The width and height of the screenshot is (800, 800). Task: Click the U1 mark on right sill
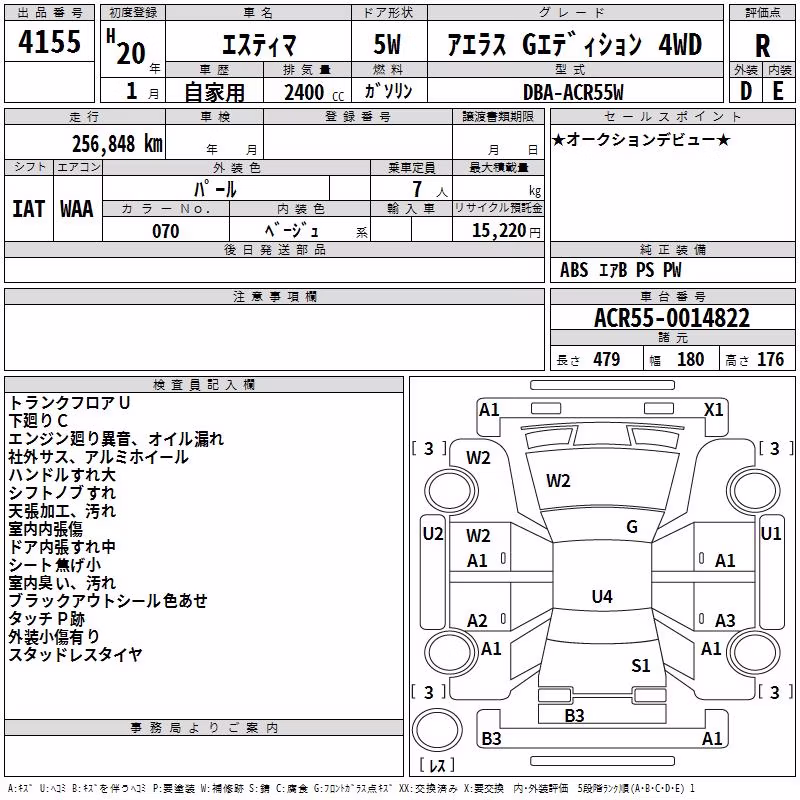click(770, 534)
